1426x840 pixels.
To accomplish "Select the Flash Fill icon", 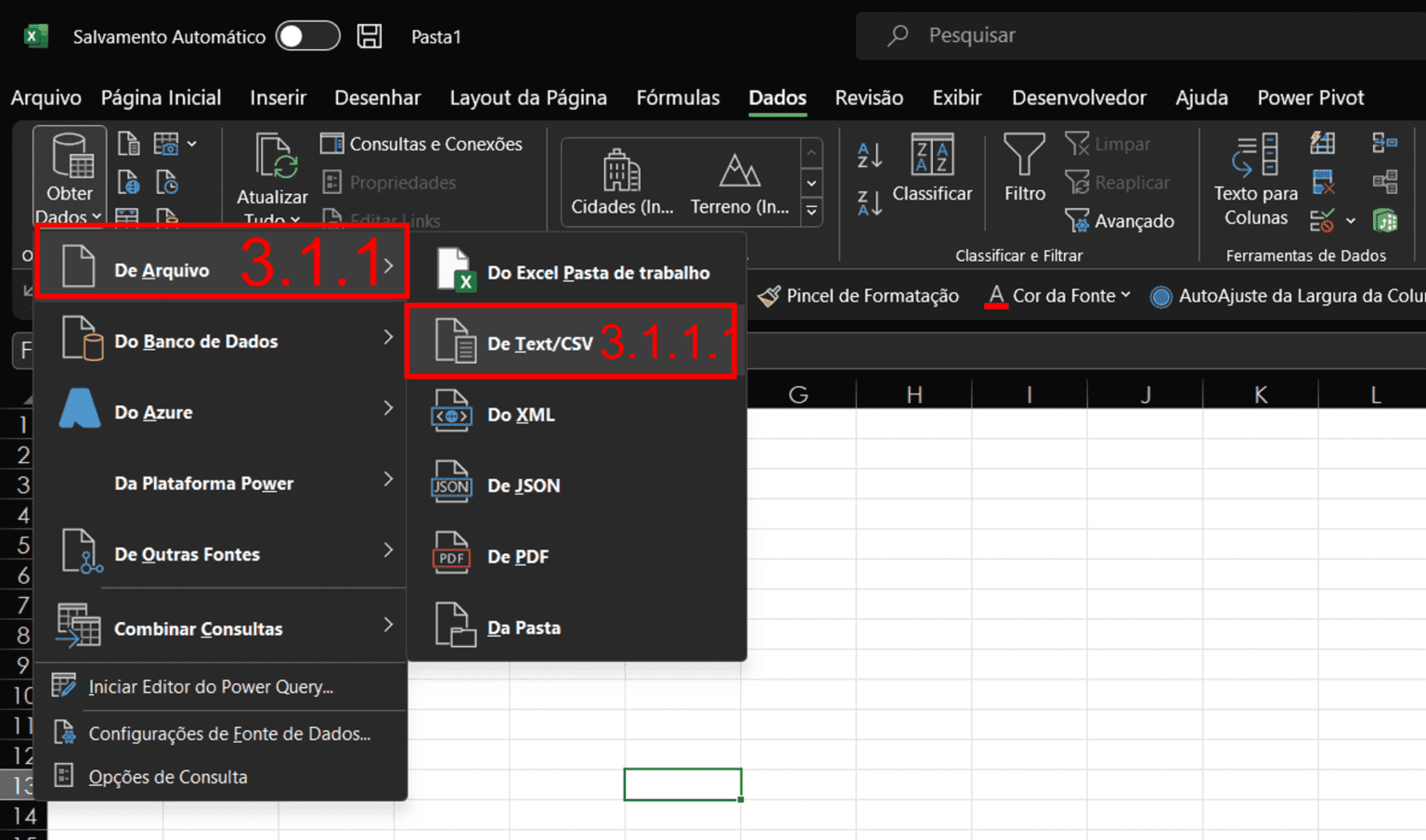I will 1322,143.
